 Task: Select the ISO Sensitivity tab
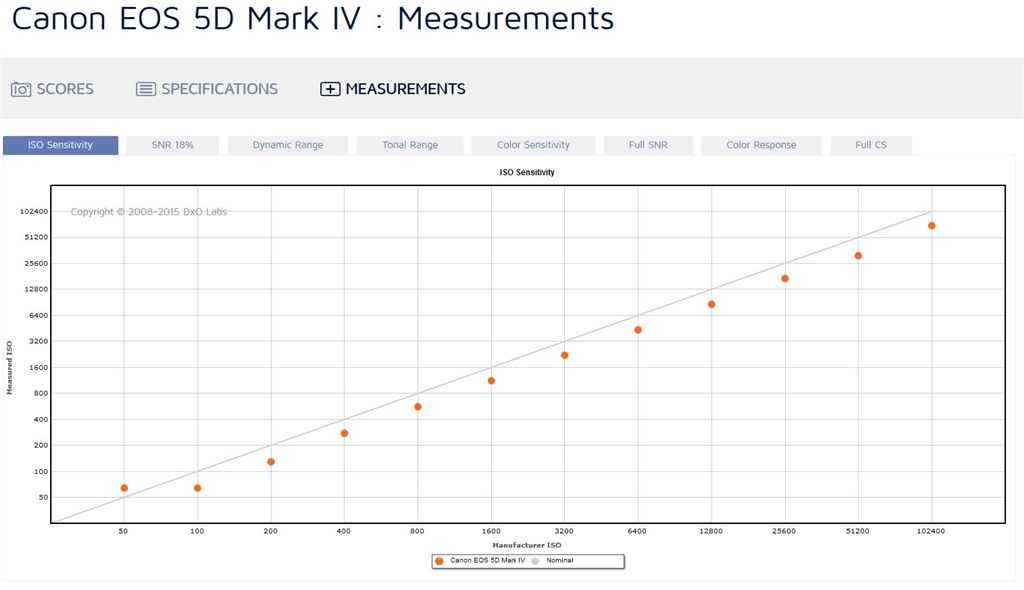pyautogui.click(x=61, y=145)
